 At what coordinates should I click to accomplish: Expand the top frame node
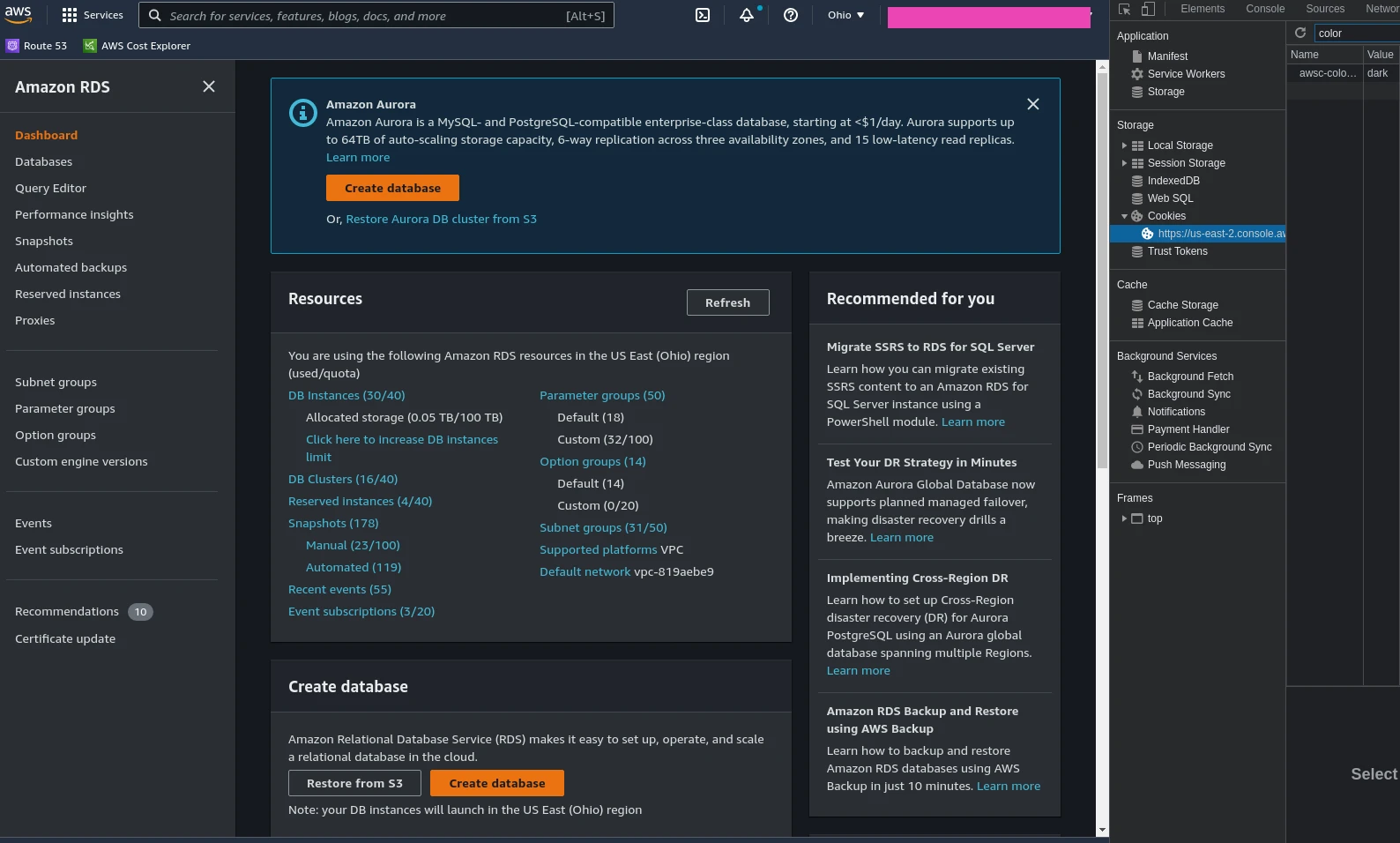[x=1124, y=518]
